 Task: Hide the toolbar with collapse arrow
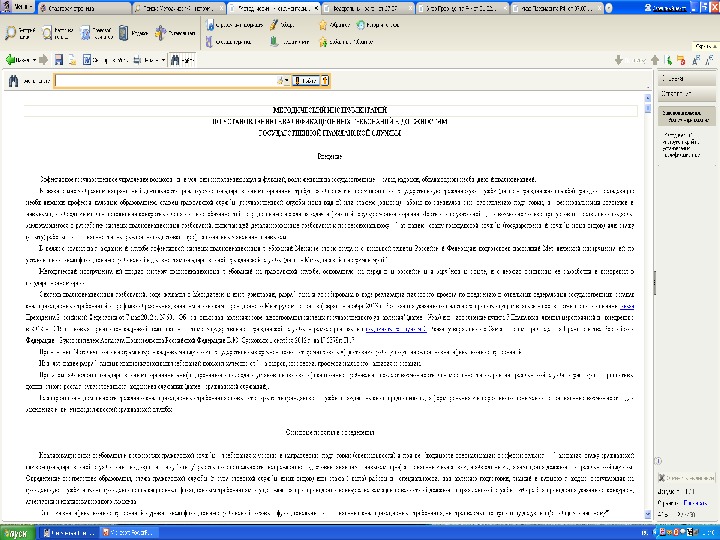click(x=705, y=46)
